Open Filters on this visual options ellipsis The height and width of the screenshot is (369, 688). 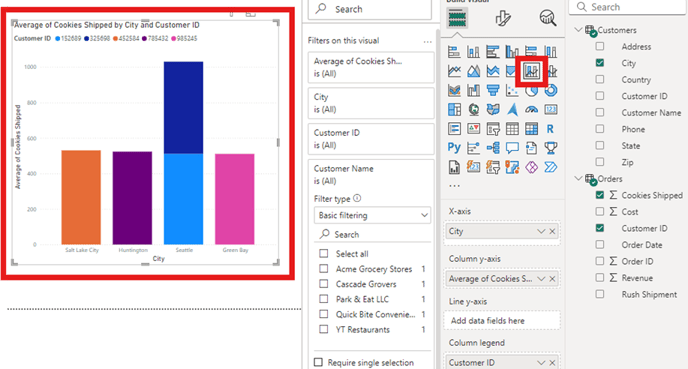click(427, 42)
